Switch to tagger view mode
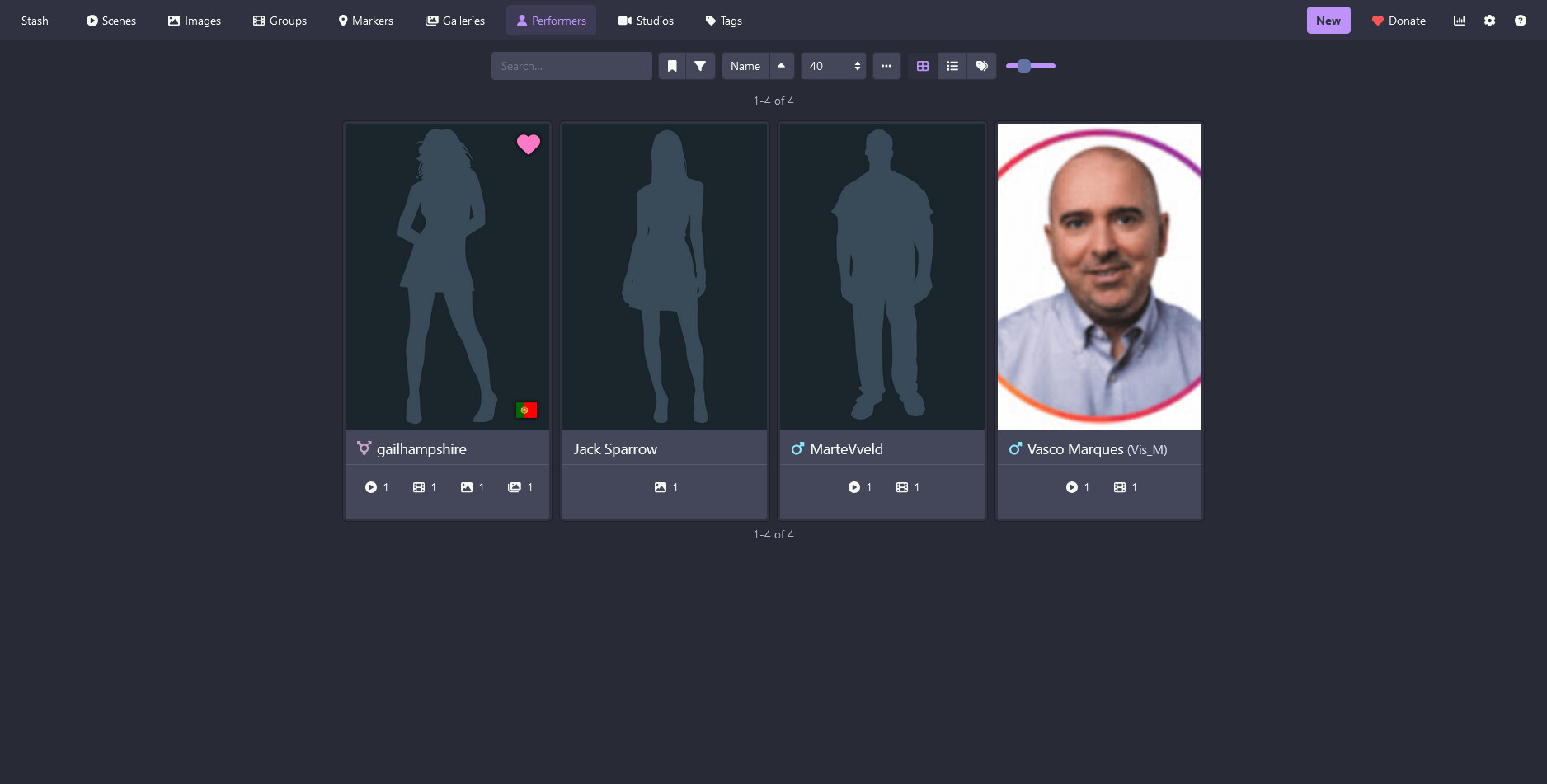Image resolution: width=1547 pixels, height=784 pixels. [981, 66]
